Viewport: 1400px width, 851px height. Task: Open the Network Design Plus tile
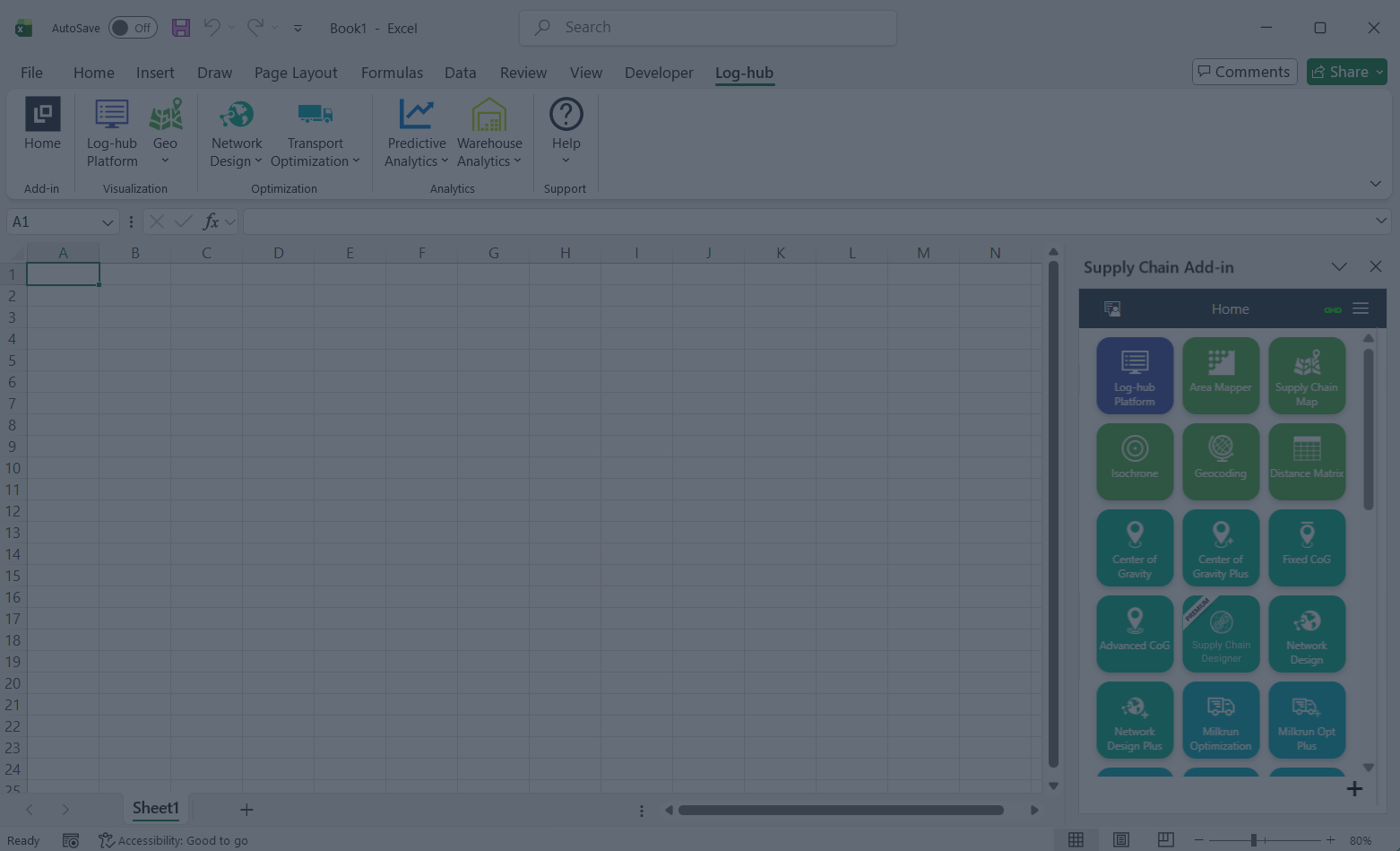(1135, 720)
